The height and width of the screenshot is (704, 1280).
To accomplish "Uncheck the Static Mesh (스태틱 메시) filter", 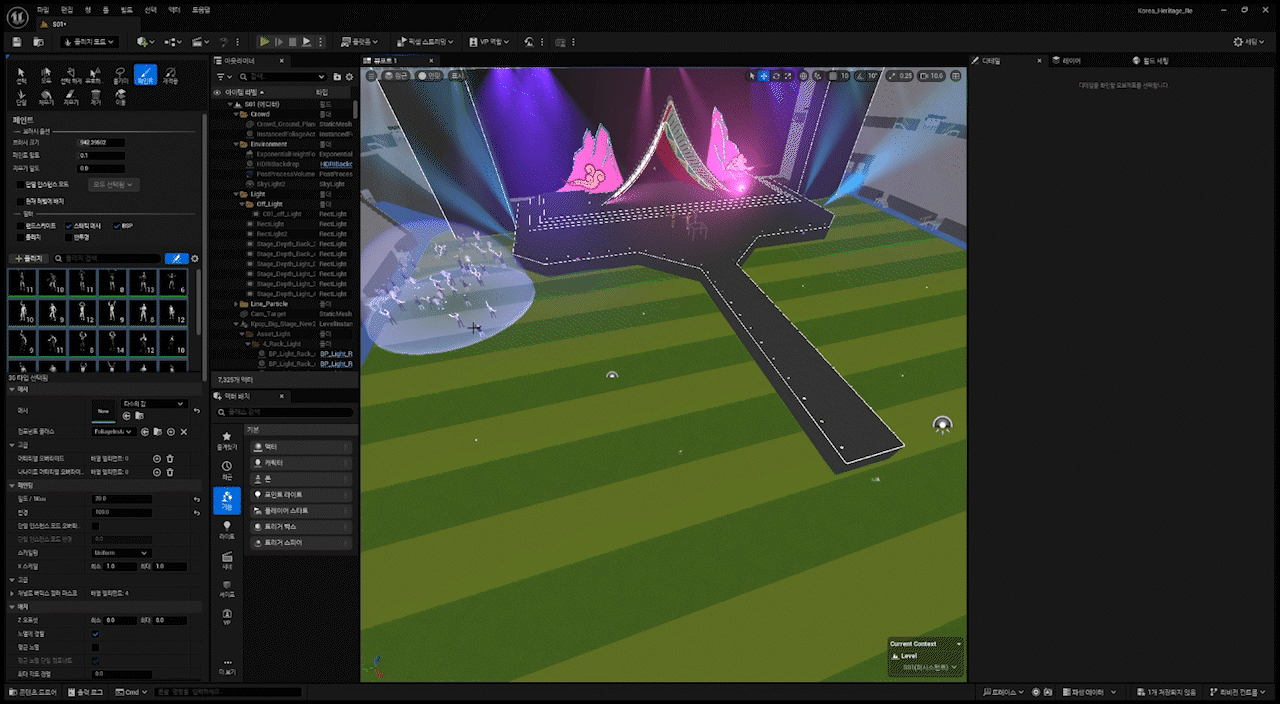I will pyautogui.click(x=68, y=226).
